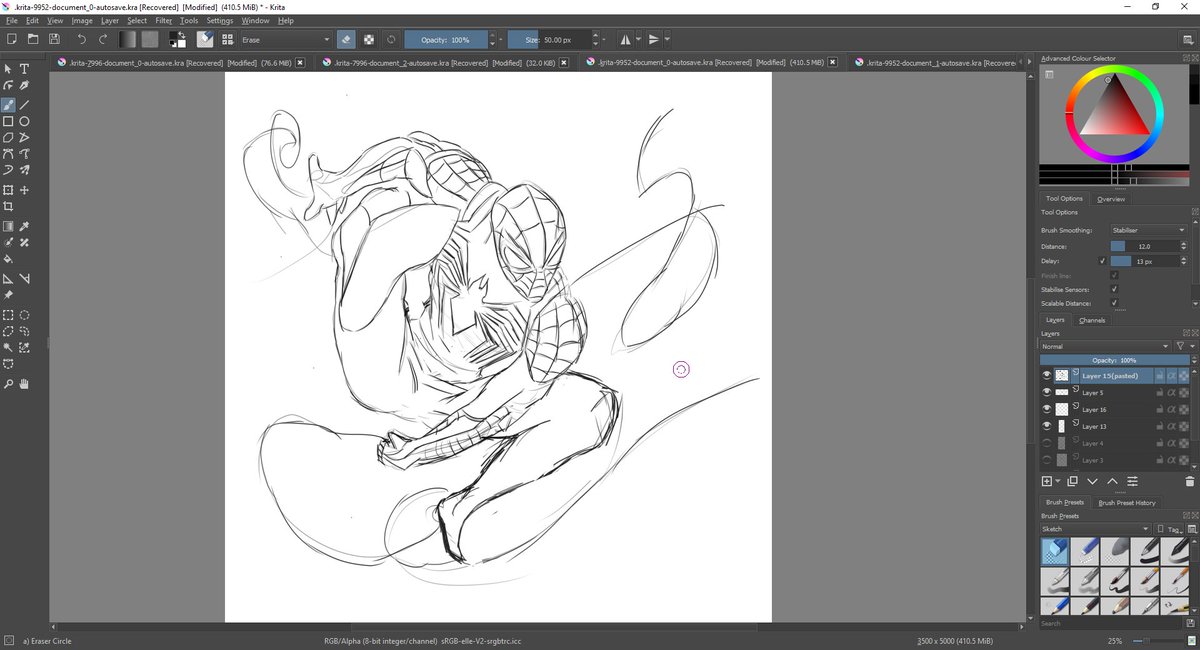Toggle Eraser mode button
Viewport: 1200px width, 650px height.
[x=345, y=39]
